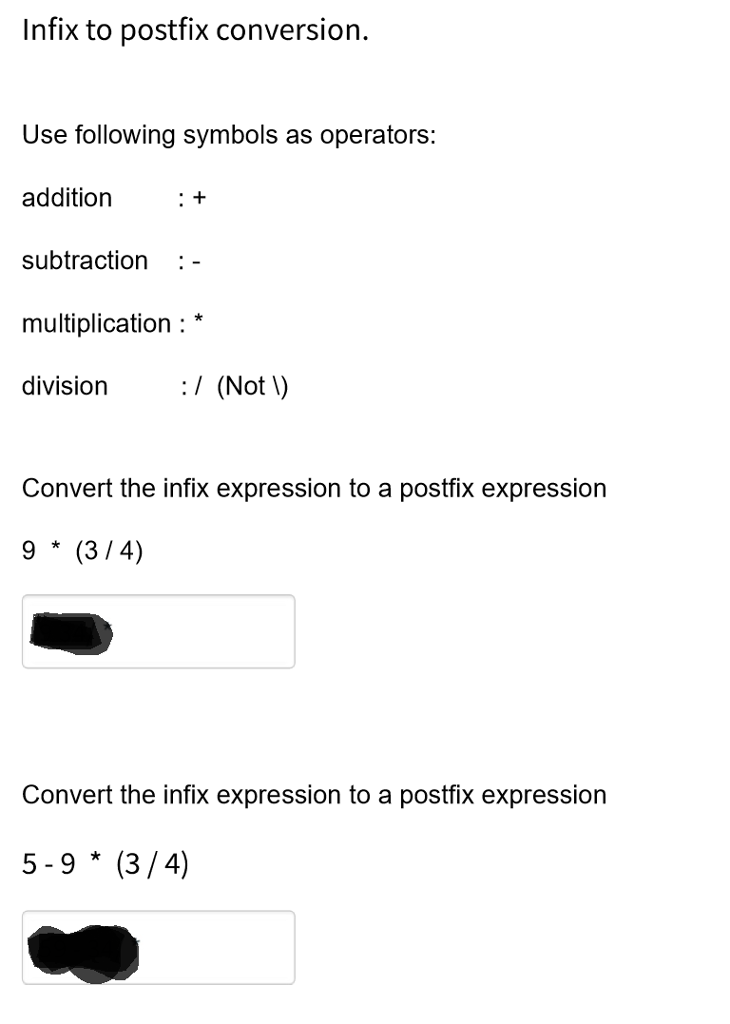Click the redacted answer in the first box
The width and height of the screenshot is (730, 1024).
pos(72,630)
